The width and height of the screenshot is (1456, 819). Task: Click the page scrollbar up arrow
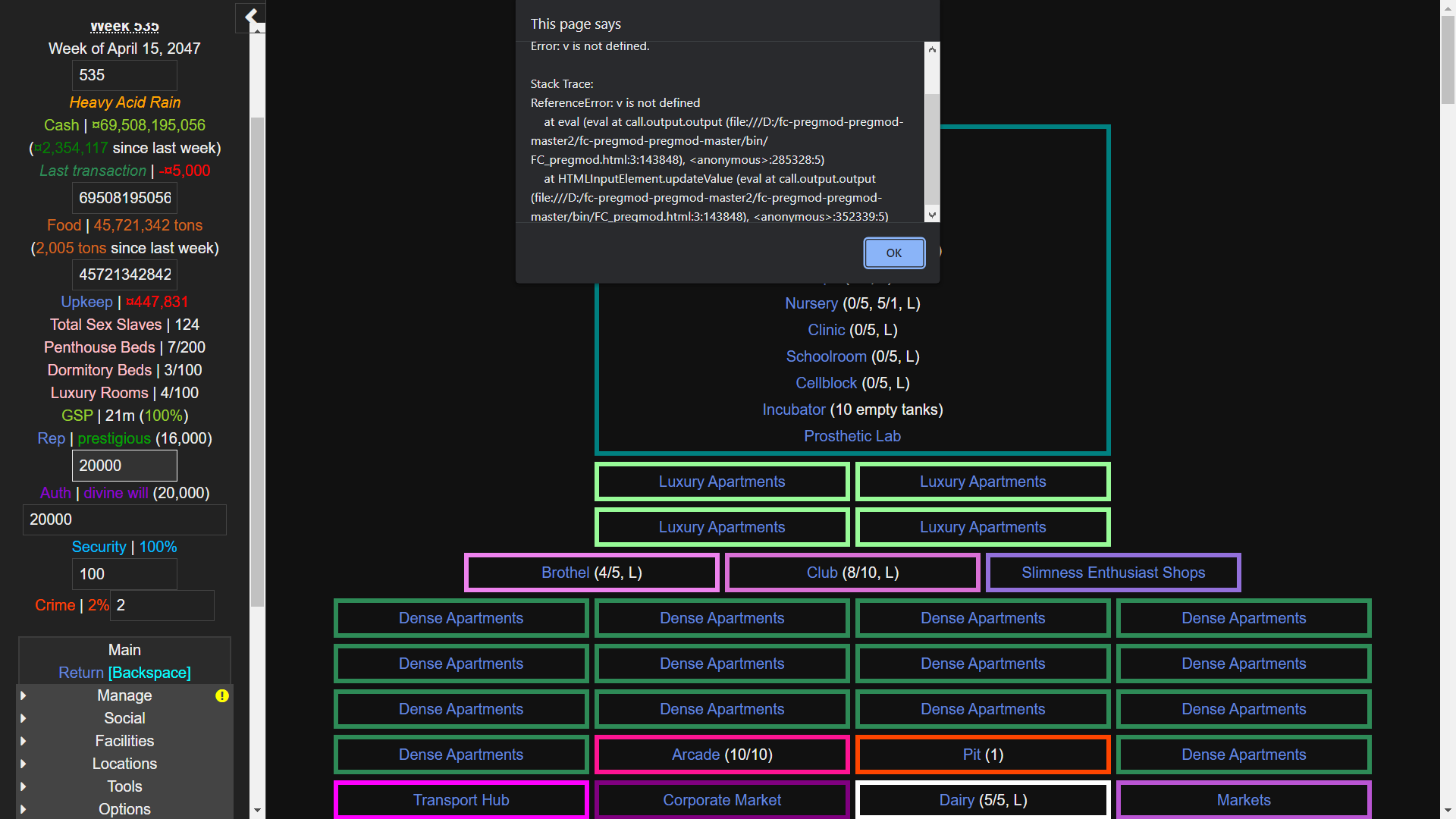click(1448, 8)
